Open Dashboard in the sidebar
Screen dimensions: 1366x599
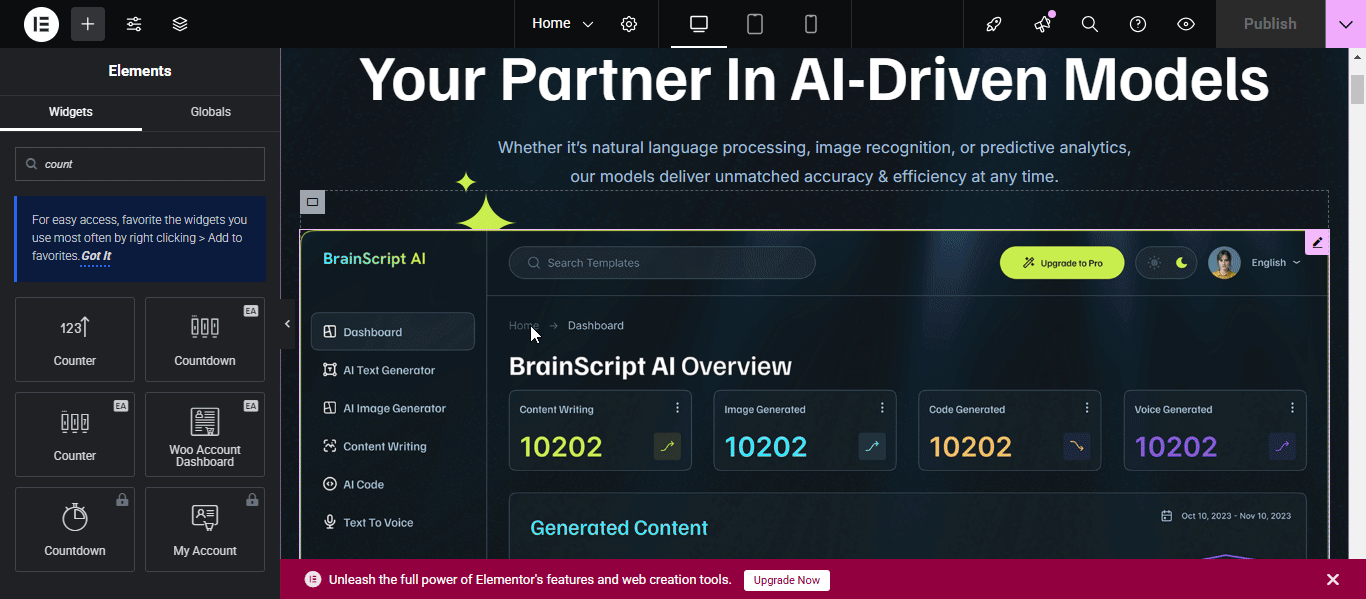pyautogui.click(x=393, y=332)
